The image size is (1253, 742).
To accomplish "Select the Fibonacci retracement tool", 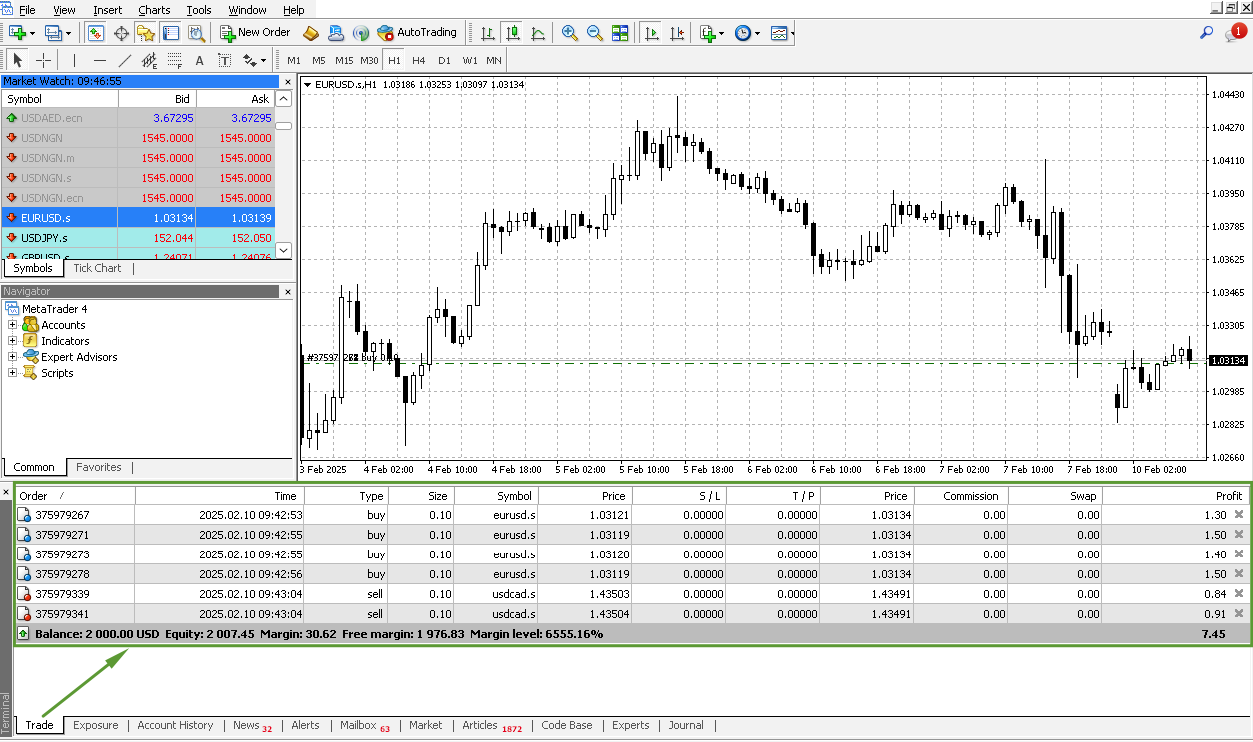I will (x=174, y=60).
